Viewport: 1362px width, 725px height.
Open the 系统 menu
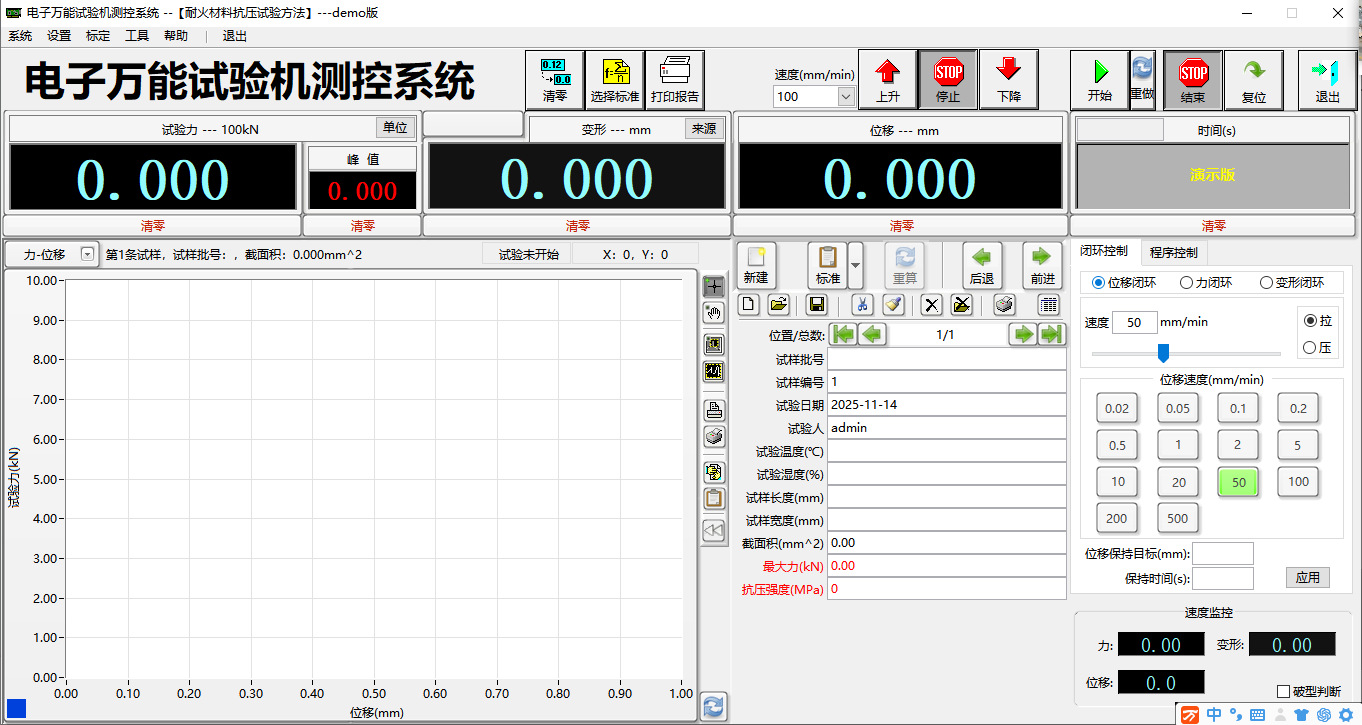click(20, 35)
